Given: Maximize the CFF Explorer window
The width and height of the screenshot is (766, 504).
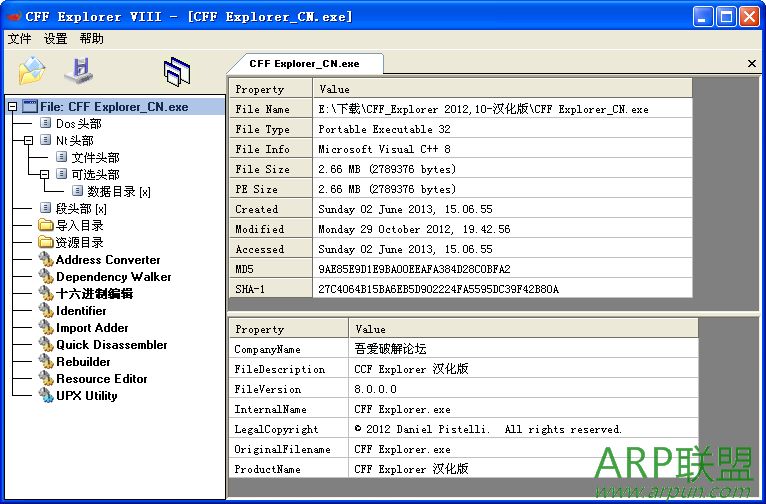Looking at the screenshot, I should click(x=726, y=17).
